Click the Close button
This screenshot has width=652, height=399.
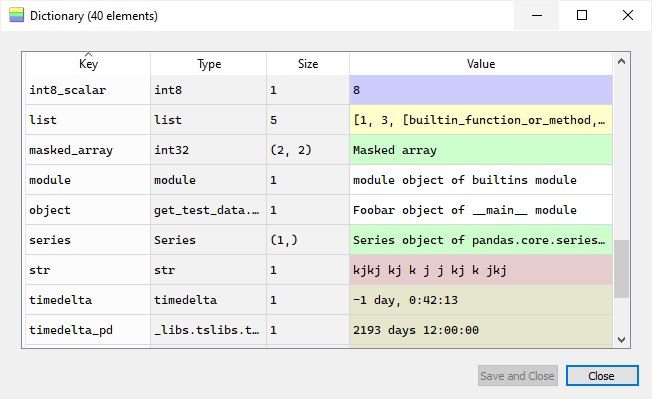pos(602,376)
